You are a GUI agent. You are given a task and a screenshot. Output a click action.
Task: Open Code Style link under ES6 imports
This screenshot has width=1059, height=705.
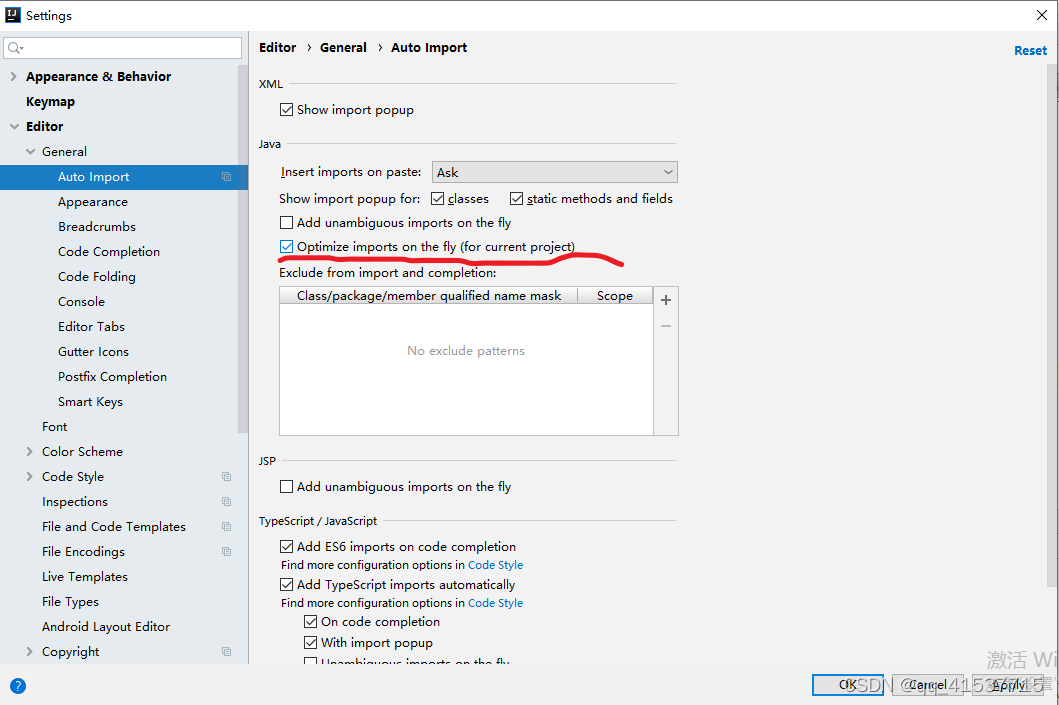(x=495, y=565)
